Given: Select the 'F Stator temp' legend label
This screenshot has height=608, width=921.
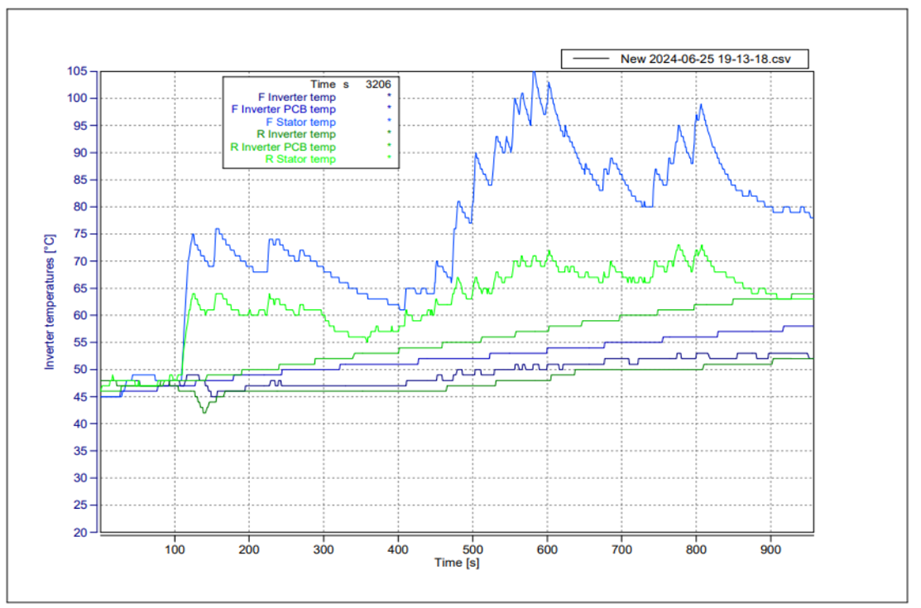Looking at the screenshot, I should click(x=301, y=122).
